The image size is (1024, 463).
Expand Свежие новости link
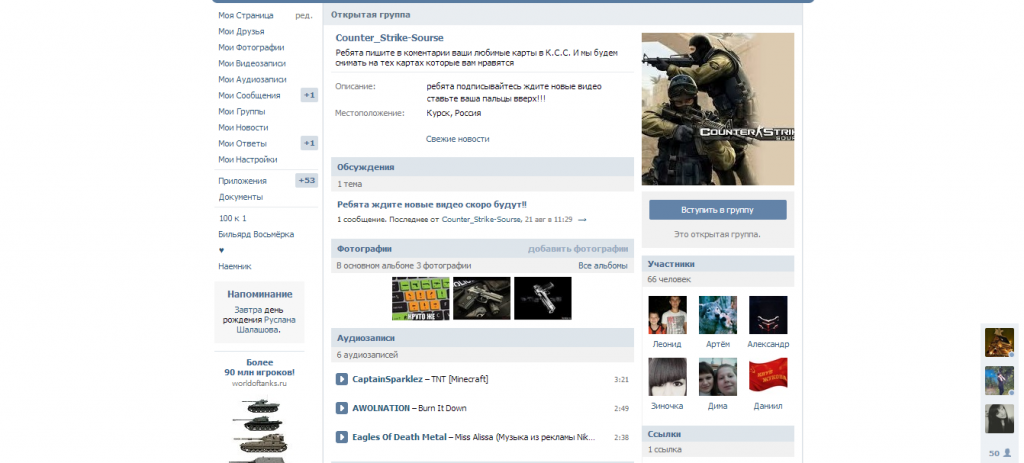[x=457, y=139]
